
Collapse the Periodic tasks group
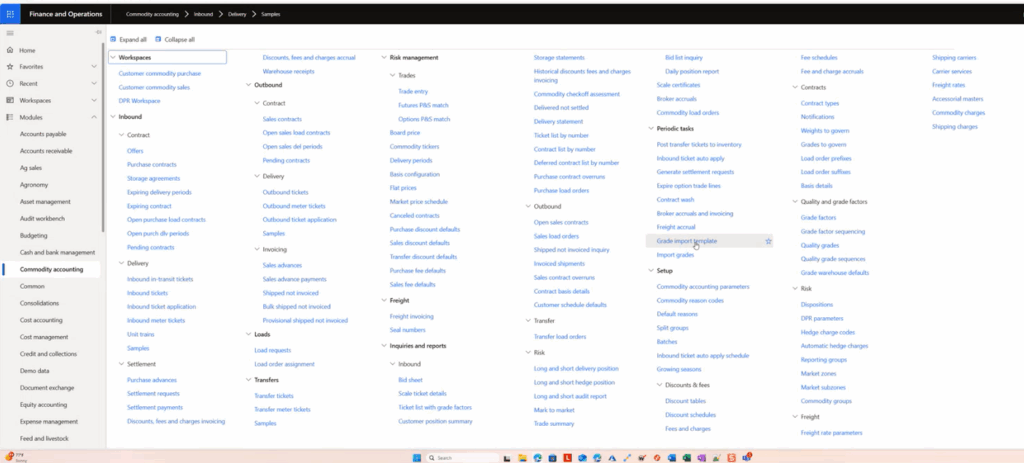coord(651,129)
